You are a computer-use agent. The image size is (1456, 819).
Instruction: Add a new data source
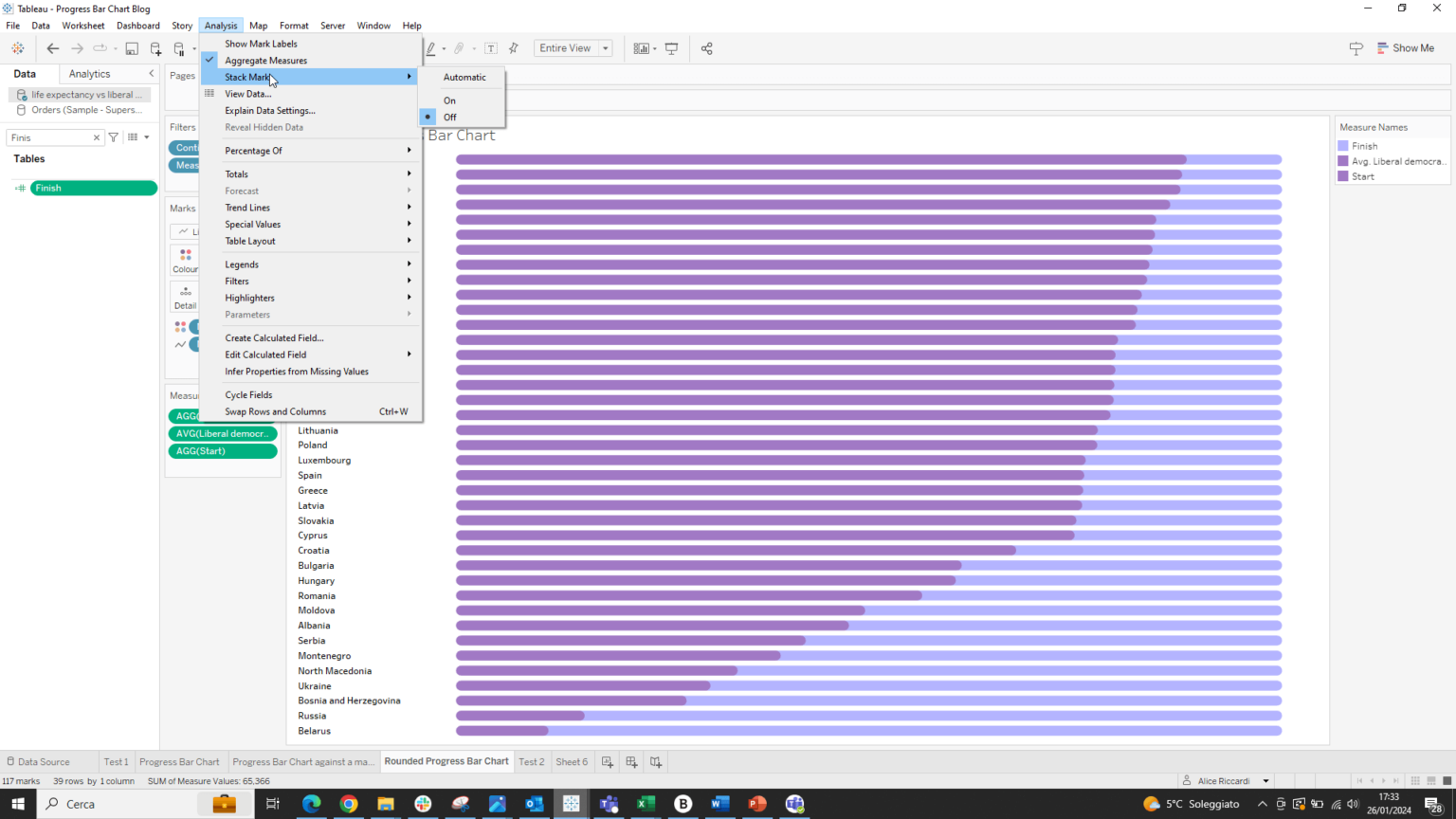[x=155, y=48]
